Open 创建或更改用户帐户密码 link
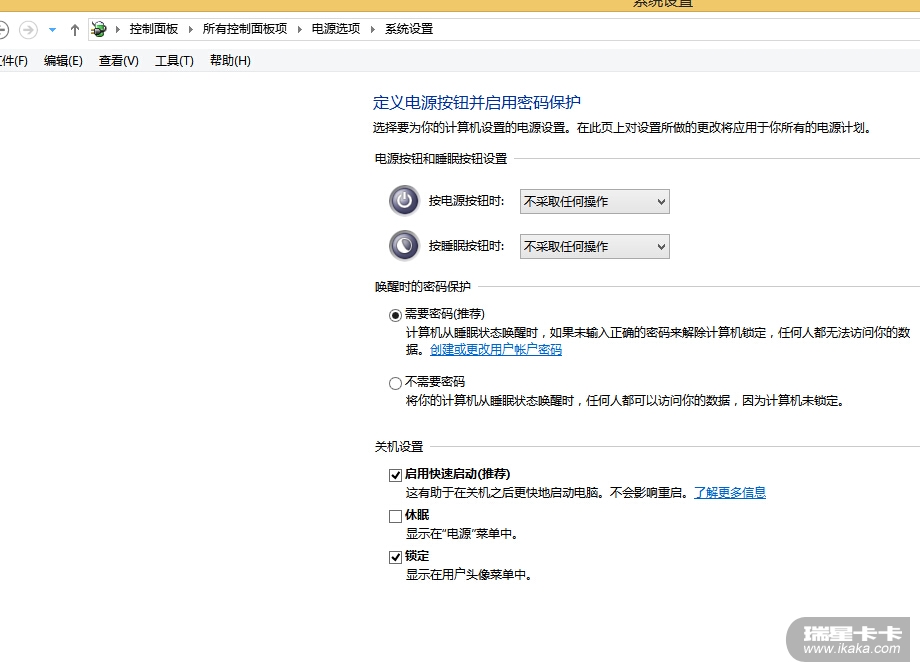 [x=496, y=350]
